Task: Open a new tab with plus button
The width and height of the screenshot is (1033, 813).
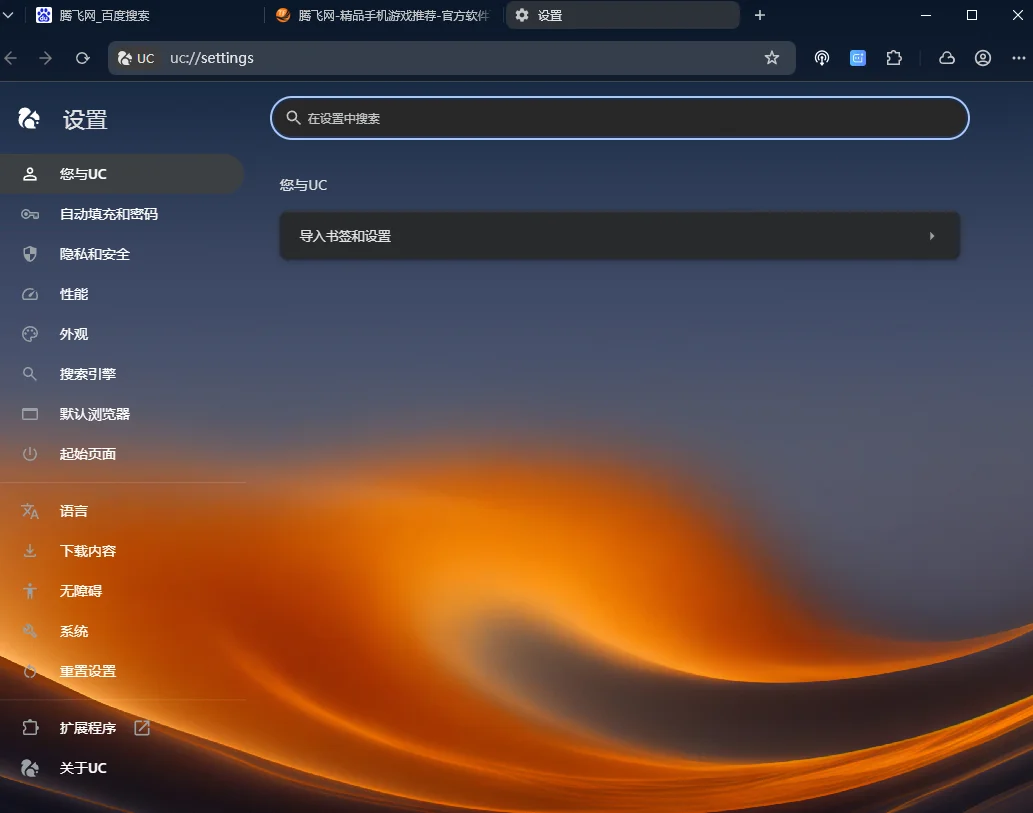Action: (x=760, y=15)
